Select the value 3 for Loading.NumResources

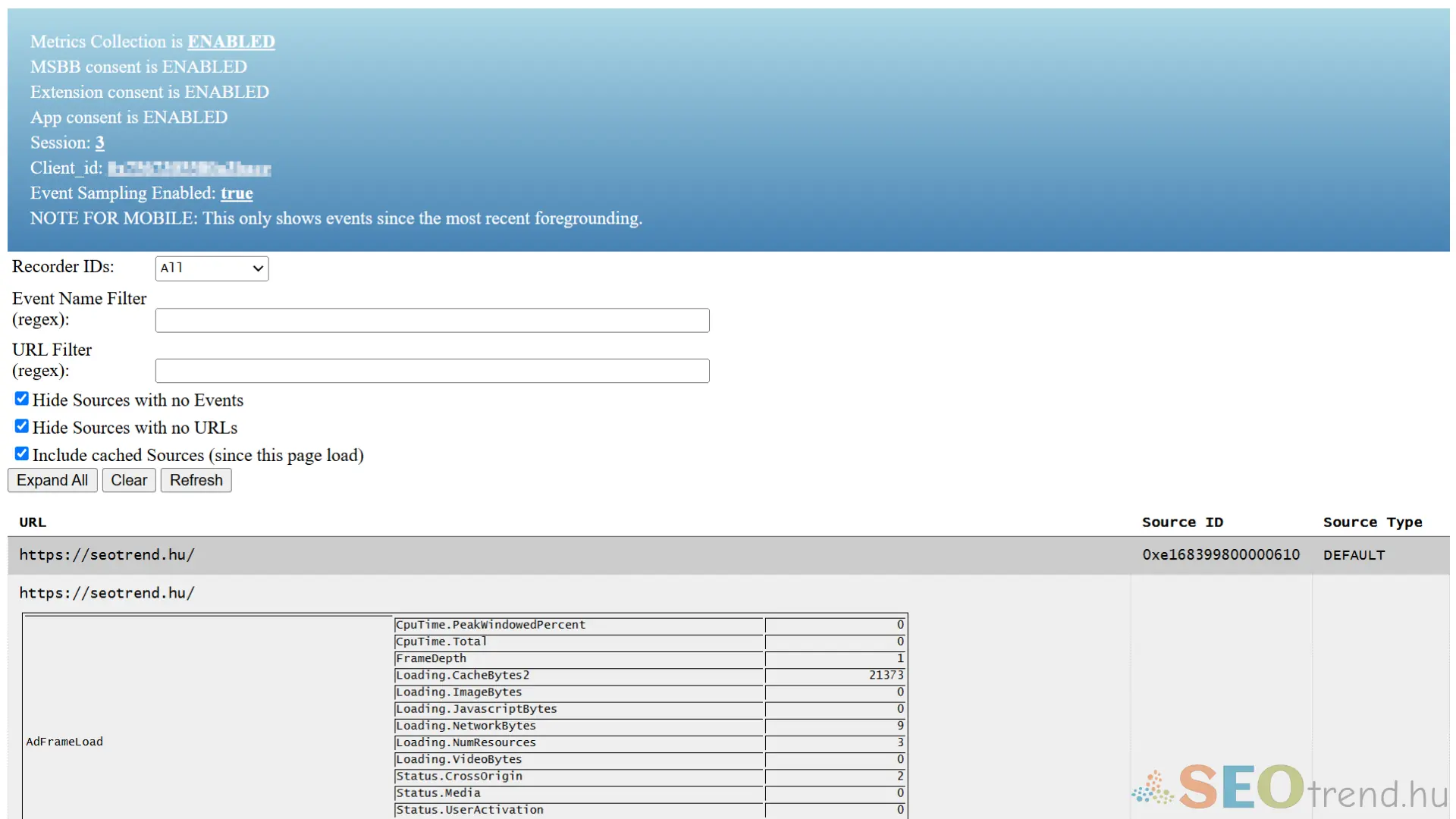pos(900,742)
